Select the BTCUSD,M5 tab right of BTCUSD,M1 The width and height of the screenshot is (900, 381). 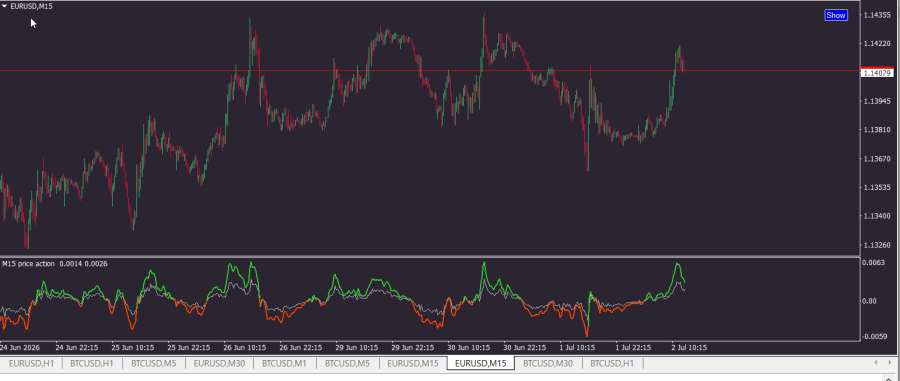point(348,363)
